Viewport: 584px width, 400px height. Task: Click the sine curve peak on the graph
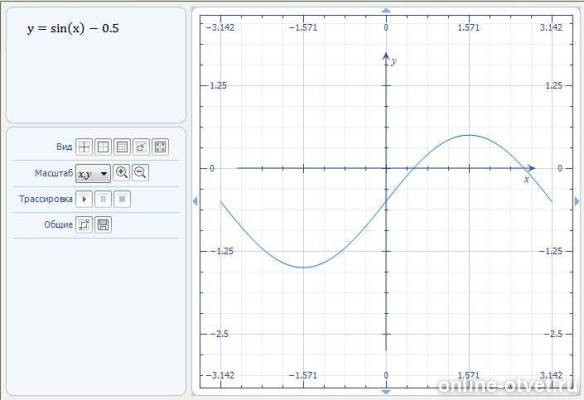(x=469, y=135)
